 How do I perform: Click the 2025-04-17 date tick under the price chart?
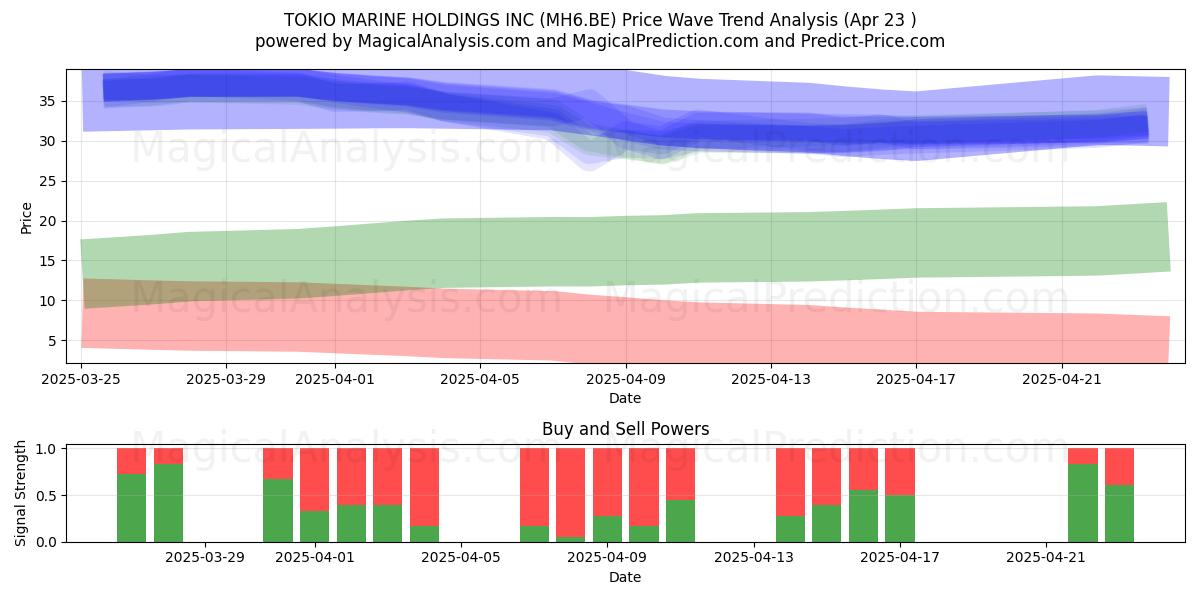[x=917, y=379]
